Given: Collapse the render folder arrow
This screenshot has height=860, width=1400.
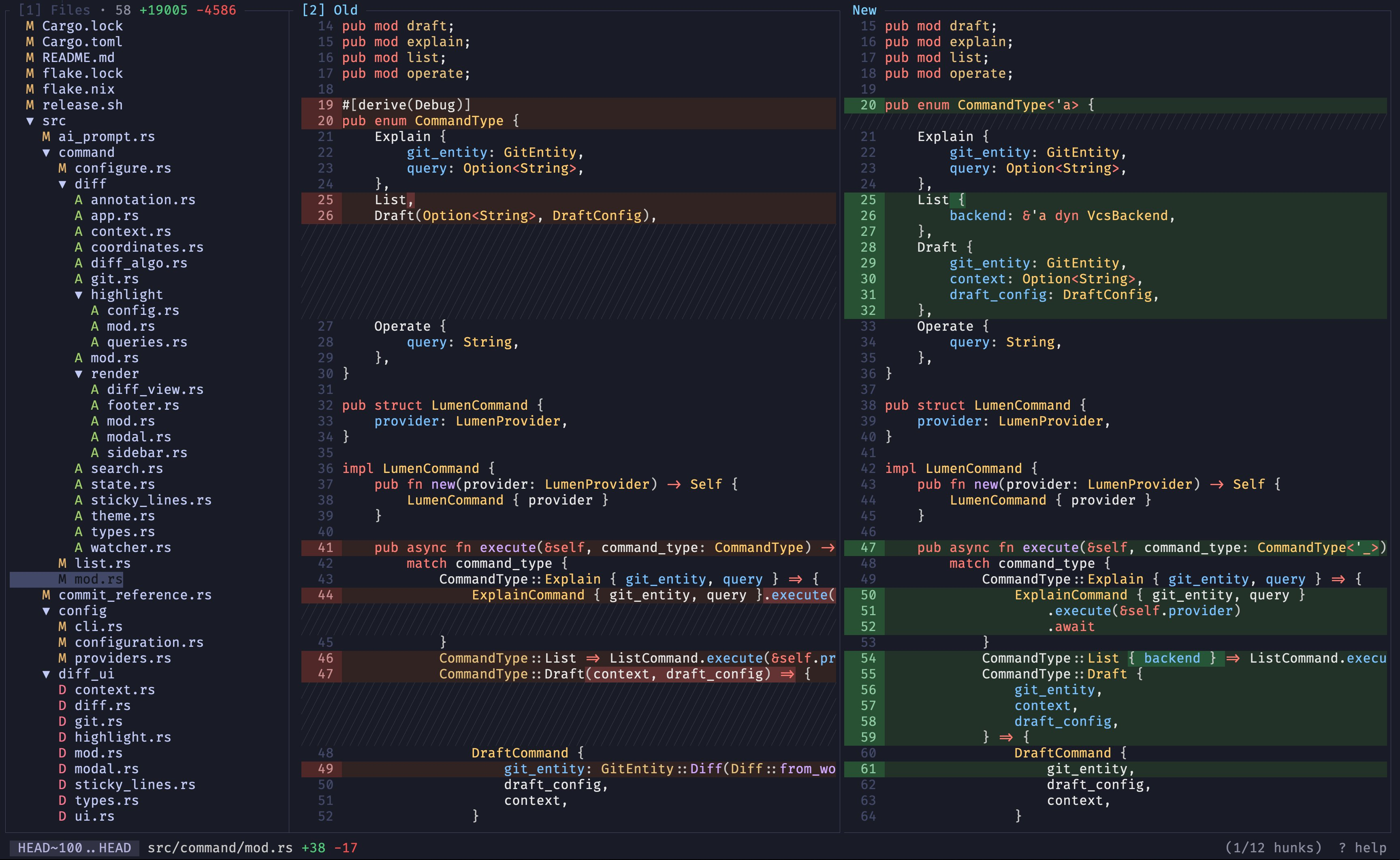Looking at the screenshot, I should point(79,374).
